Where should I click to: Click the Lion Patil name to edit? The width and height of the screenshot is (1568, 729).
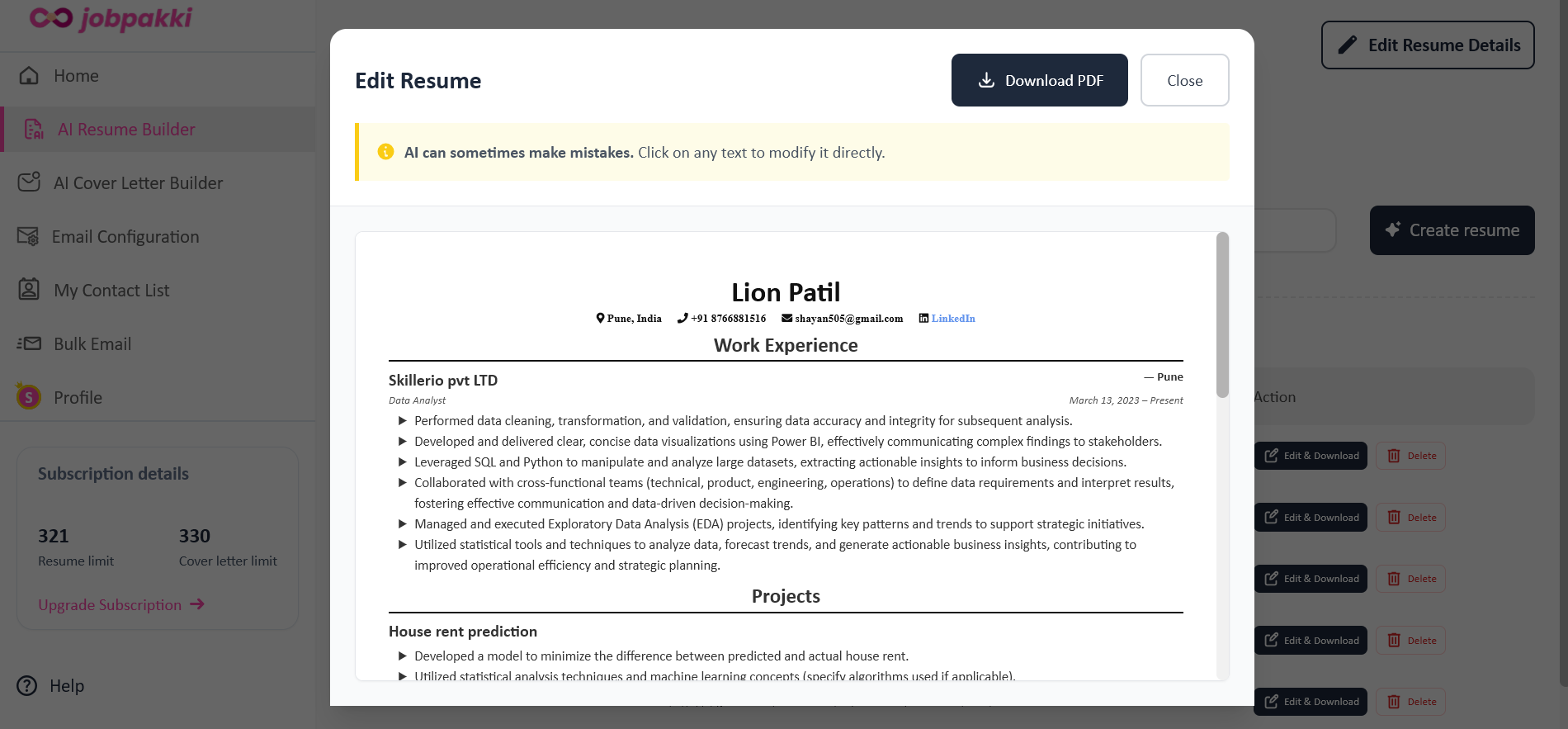point(786,292)
